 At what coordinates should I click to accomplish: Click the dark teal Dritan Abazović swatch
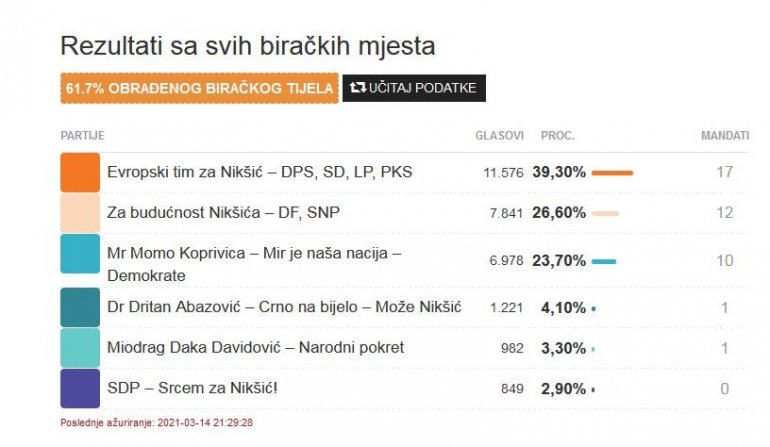click(x=80, y=307)
